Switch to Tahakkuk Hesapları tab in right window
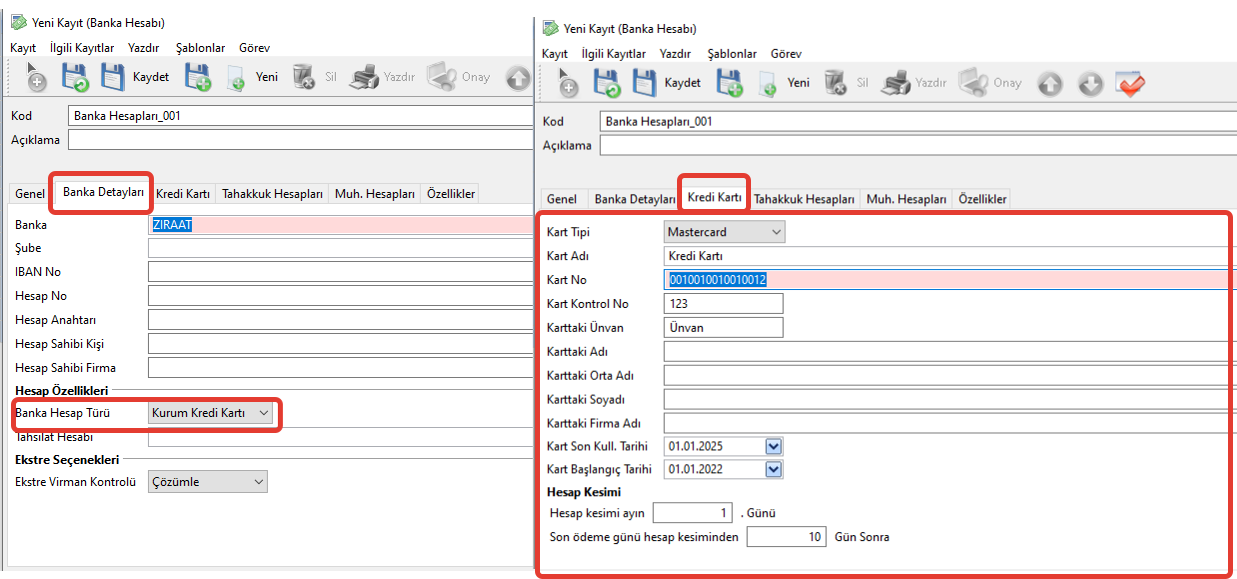This screenshot has height=579, width=1237. (804, 199)
